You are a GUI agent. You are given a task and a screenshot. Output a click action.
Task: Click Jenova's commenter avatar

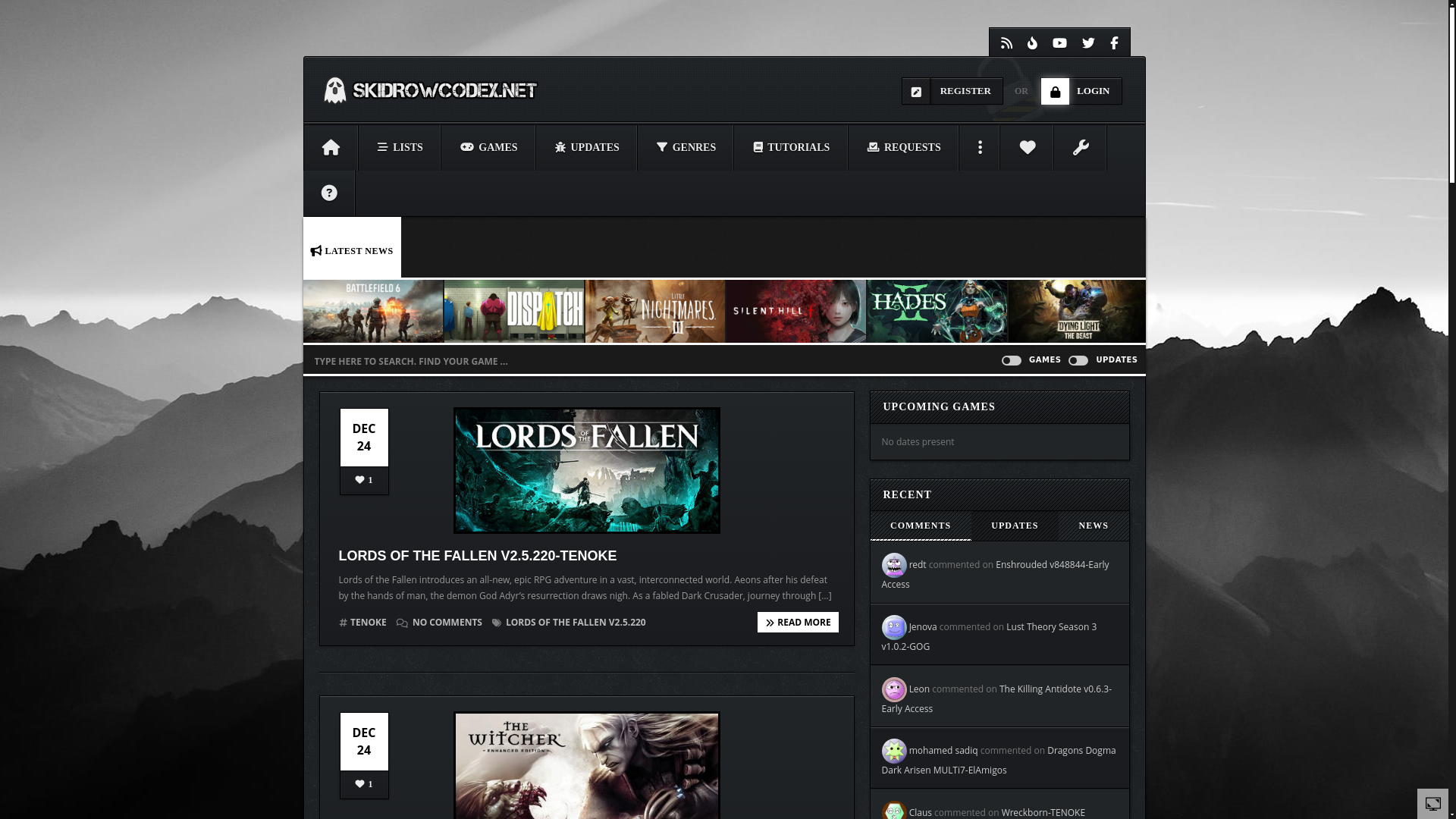point(894,627)
